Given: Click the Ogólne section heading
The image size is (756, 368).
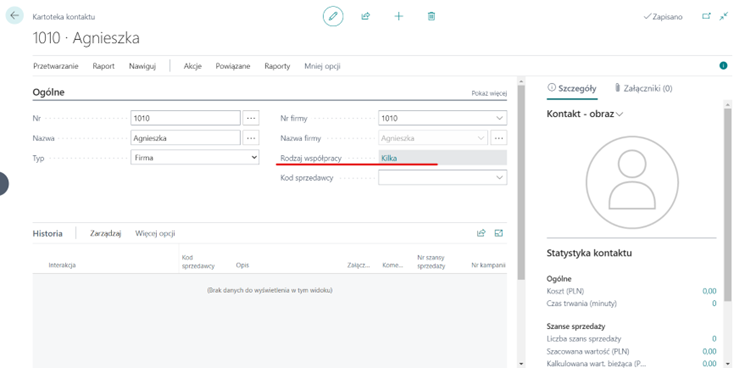Looking at the screenshot, I should coord(48,92).
